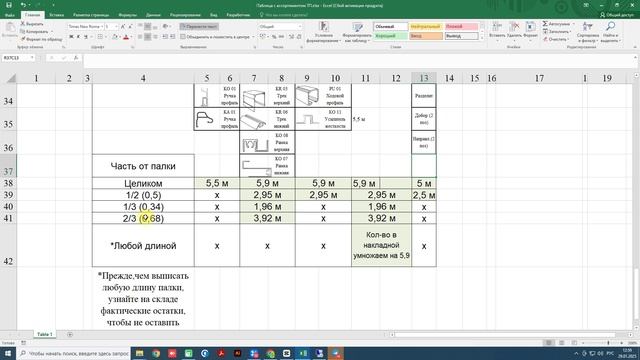640x360 pixels.
Task: Switch to the Data tab
Action: click(153, 15)
